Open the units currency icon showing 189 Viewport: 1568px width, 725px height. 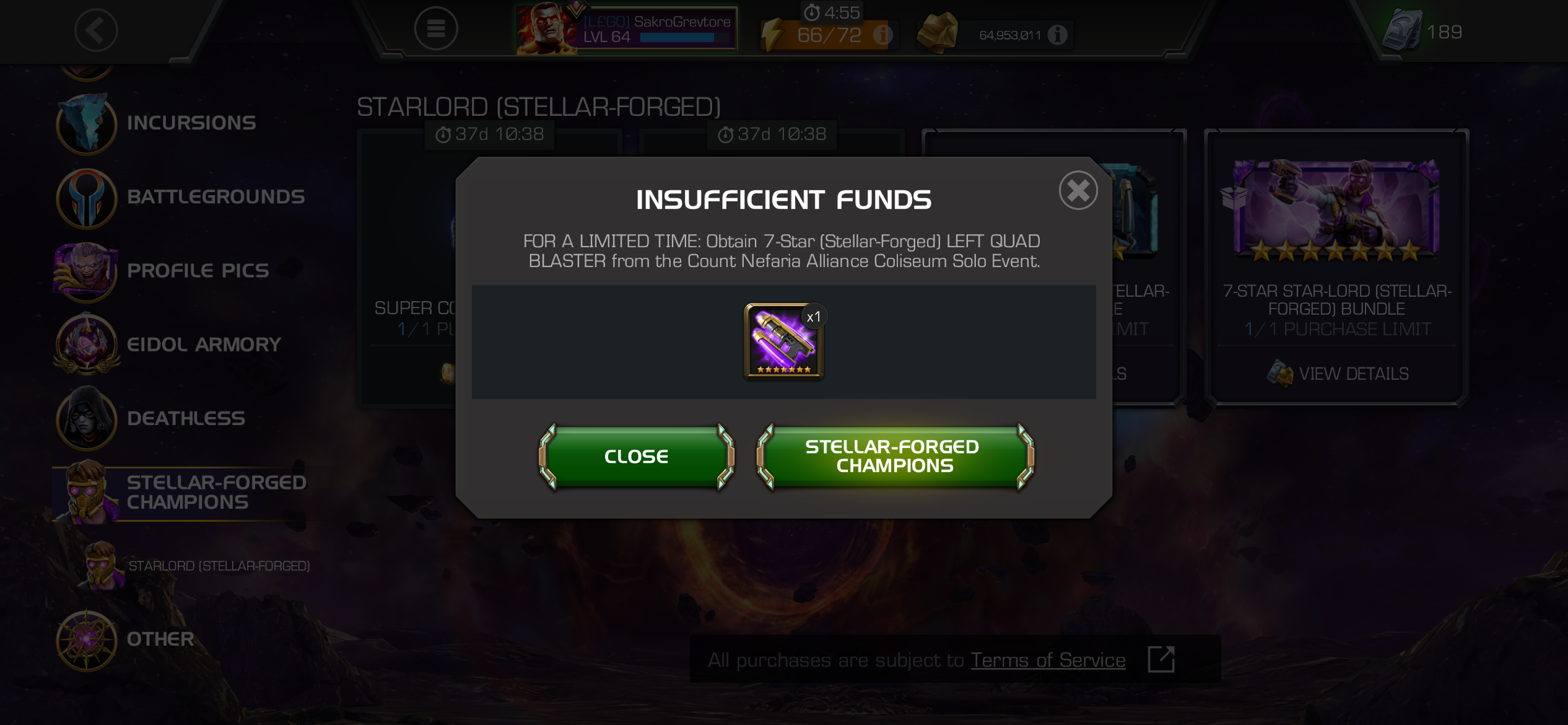[1403, 31]
